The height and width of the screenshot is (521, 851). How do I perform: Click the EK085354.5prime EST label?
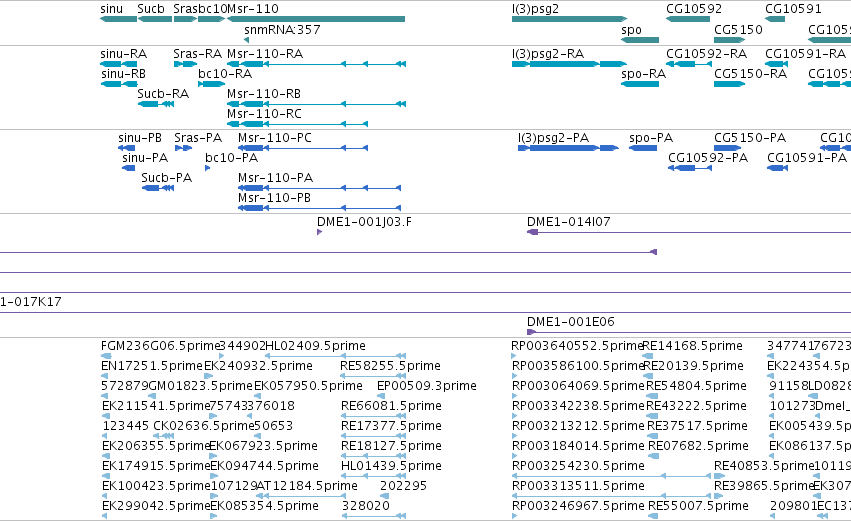pos(264,506)
